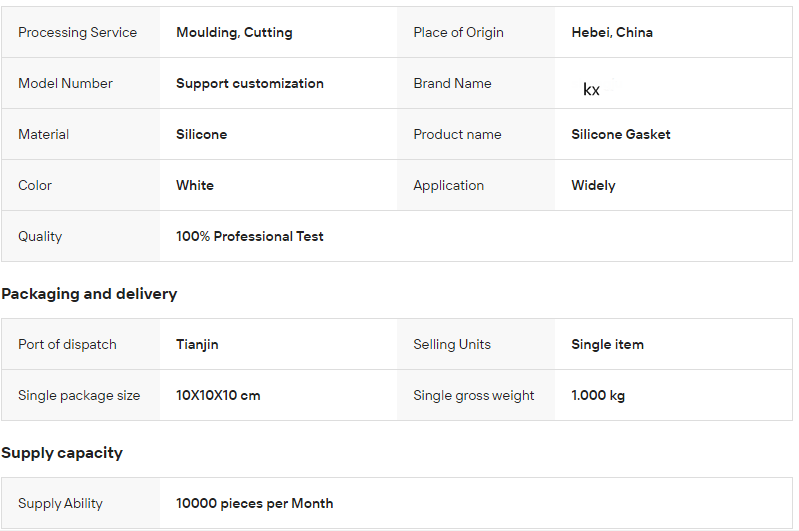Click the 'Hebei, China' origin value
Screen dimensions: 799x531
[612, 32]
